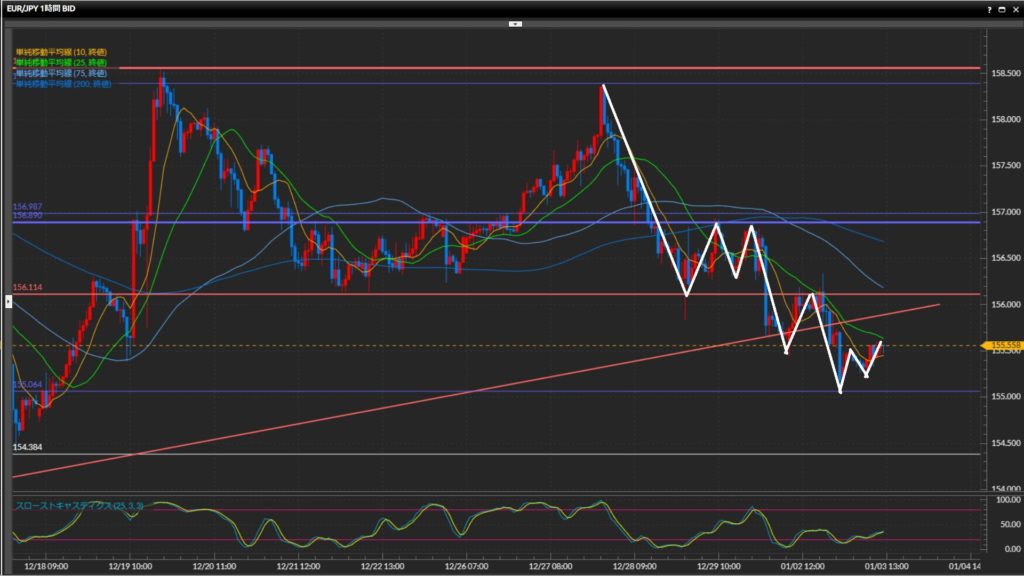This screenshot has width=1024, height=576.
Task: Expand the top toolbar dropdown arrow
Action: [x=514, y=22]
